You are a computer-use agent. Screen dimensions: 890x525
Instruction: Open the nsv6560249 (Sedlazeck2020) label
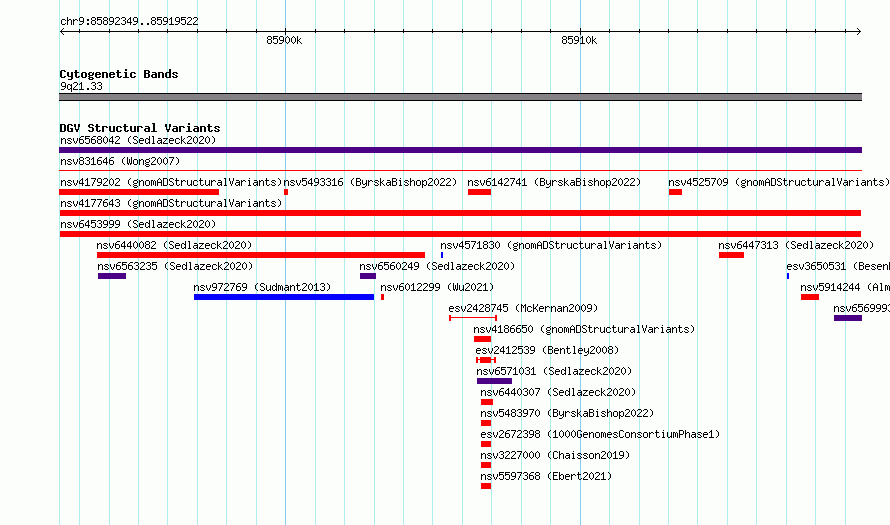[x=437, y=266]
